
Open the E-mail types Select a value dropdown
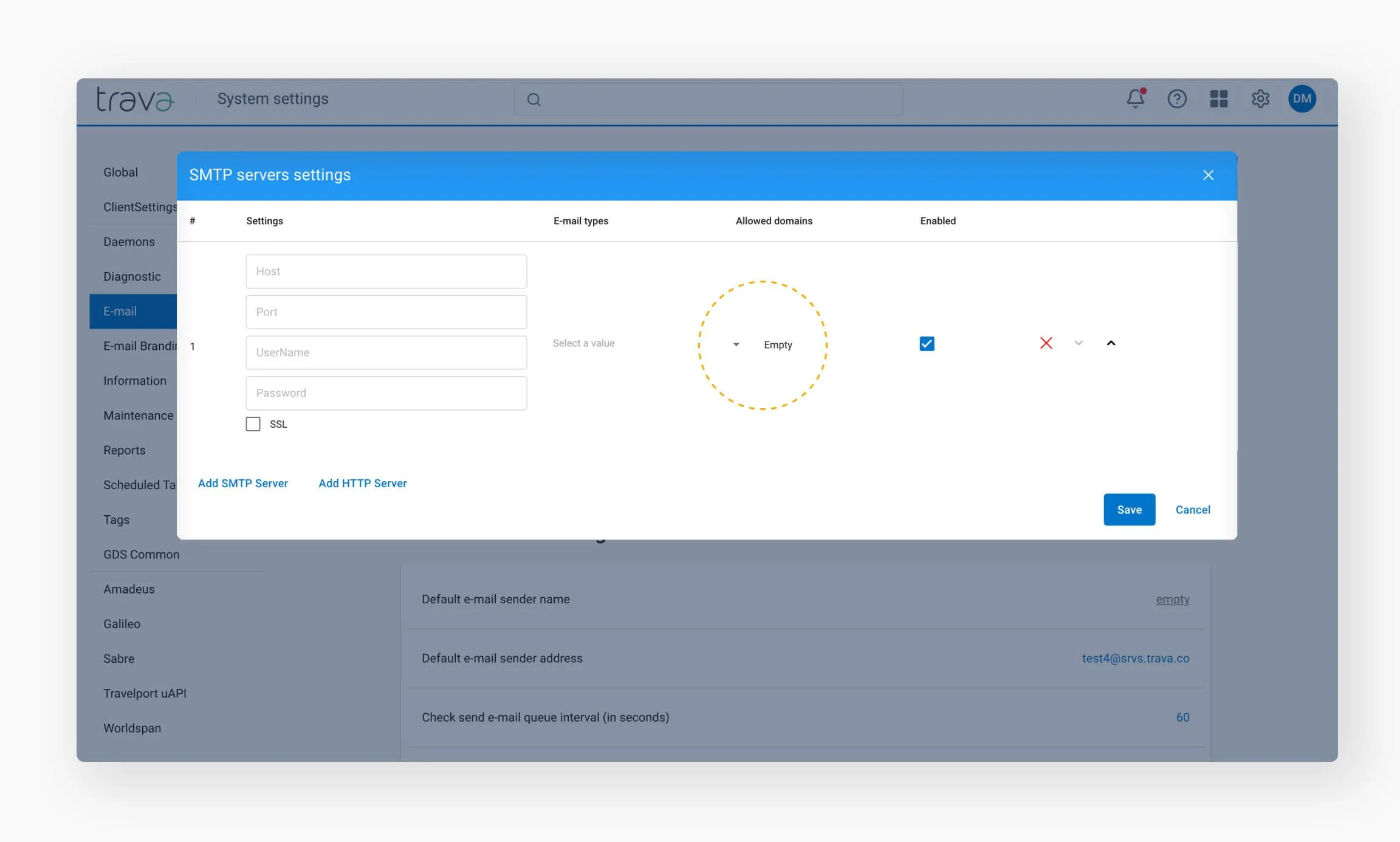pos(583,343)
